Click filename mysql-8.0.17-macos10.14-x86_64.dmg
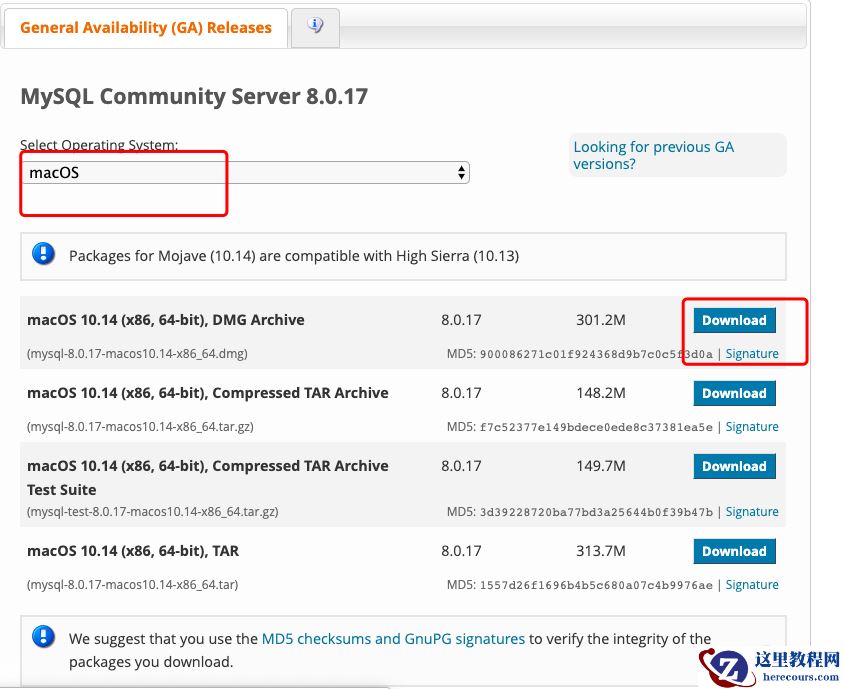The height and width of the screenshot is (689, 845). coord(137,354)
